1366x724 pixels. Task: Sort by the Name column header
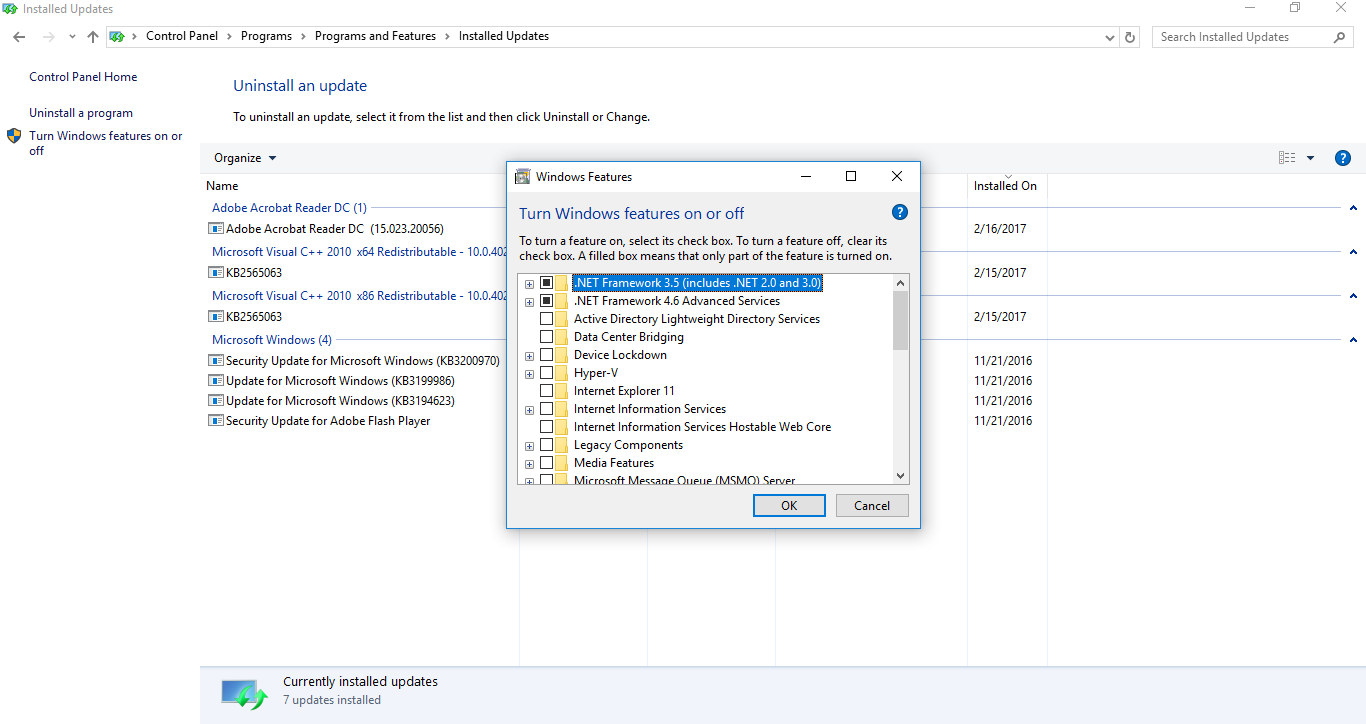(x=222, y=186)
